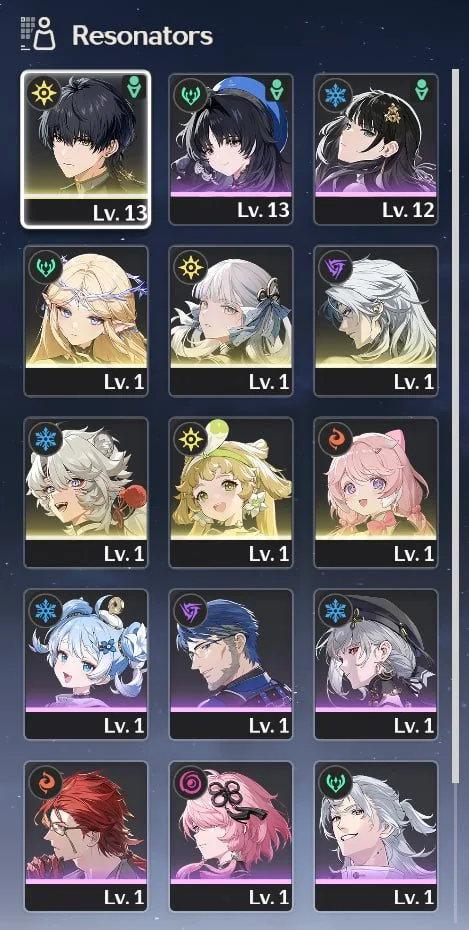Select the lion-eared grey-haired Glacio resonator
This screenshot has width=469, height=930.
click(86, 492)
